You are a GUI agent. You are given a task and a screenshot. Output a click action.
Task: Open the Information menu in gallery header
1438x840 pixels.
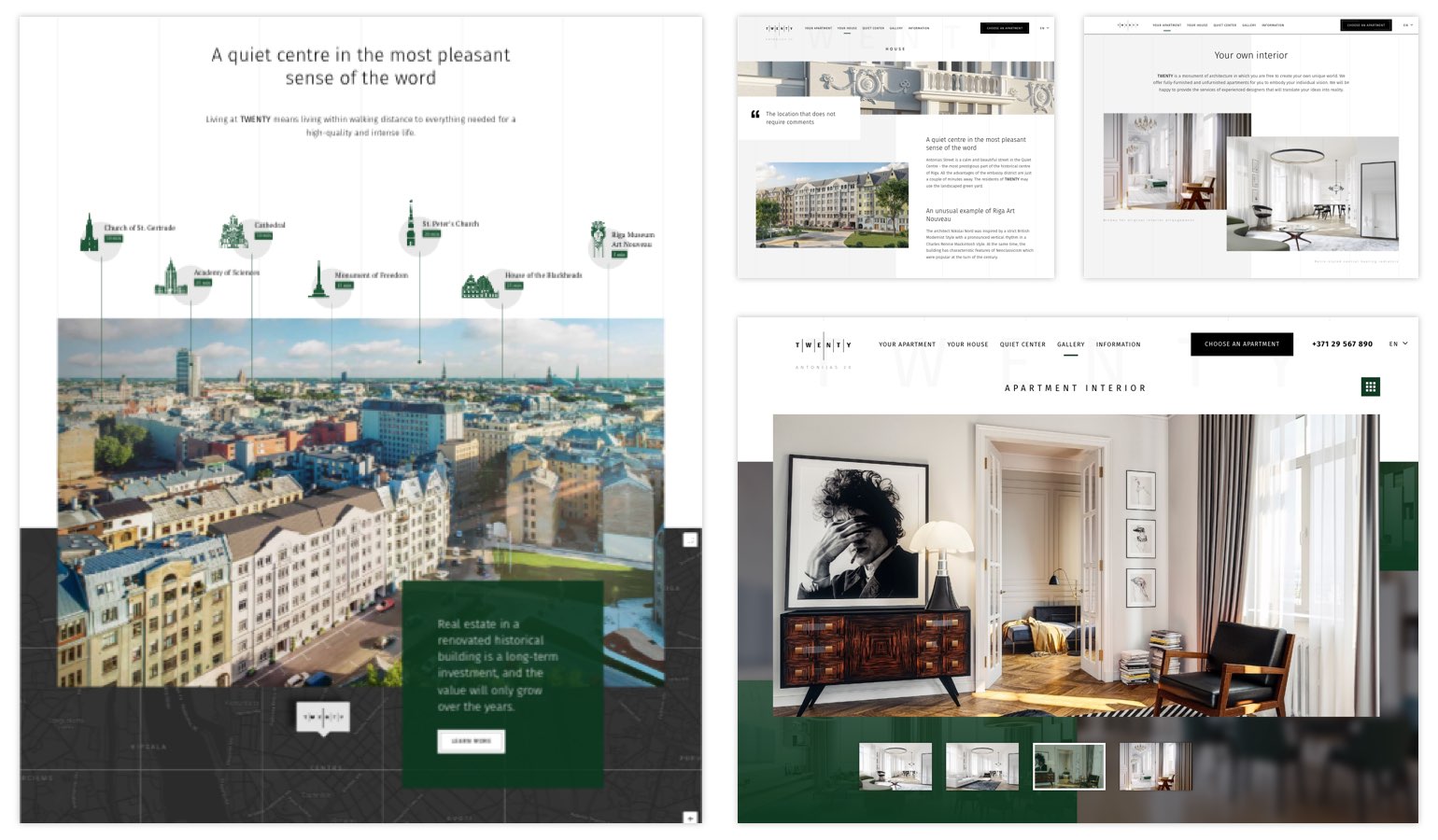1118,344
